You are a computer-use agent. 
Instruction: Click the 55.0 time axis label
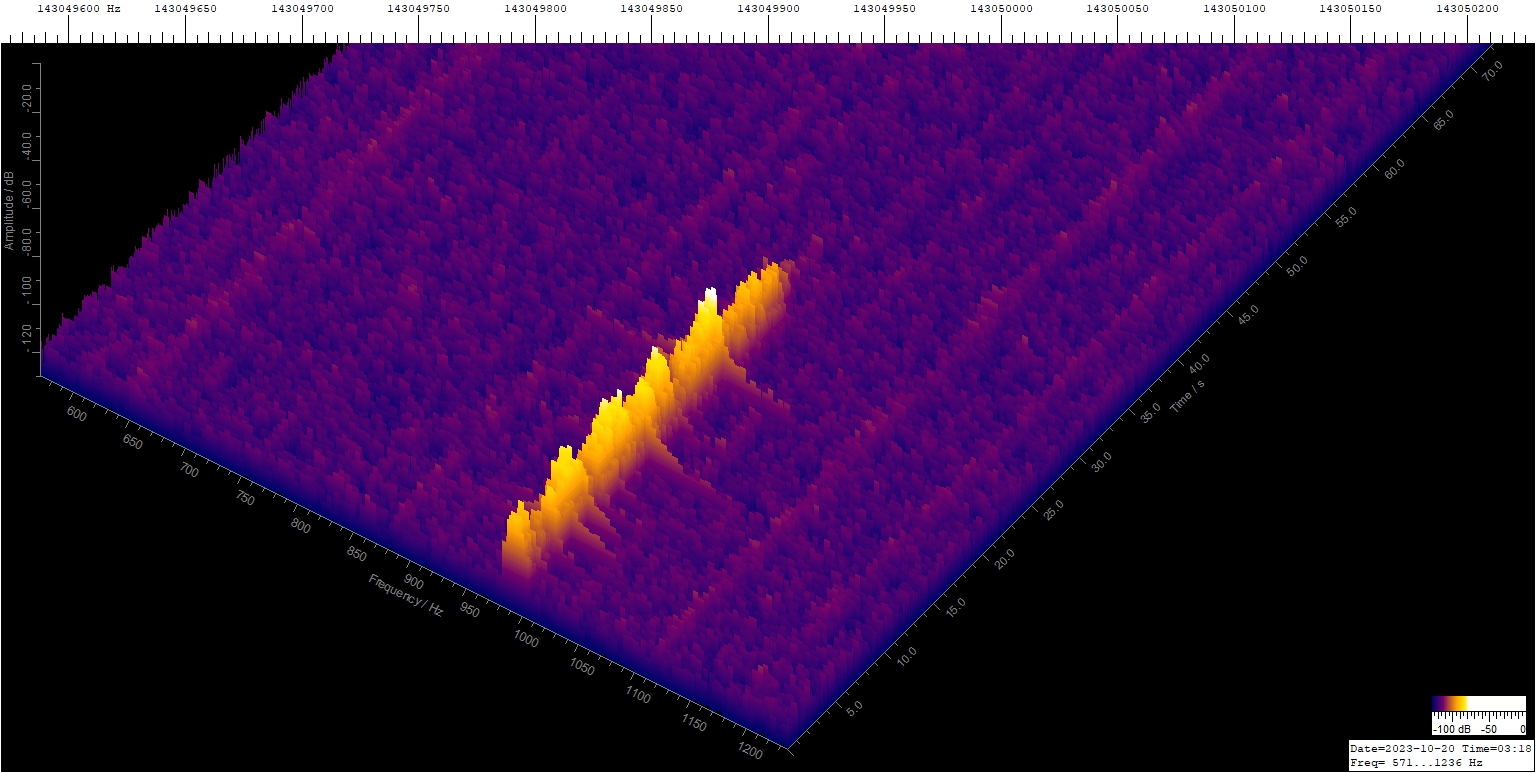(x=1347, y=215)
